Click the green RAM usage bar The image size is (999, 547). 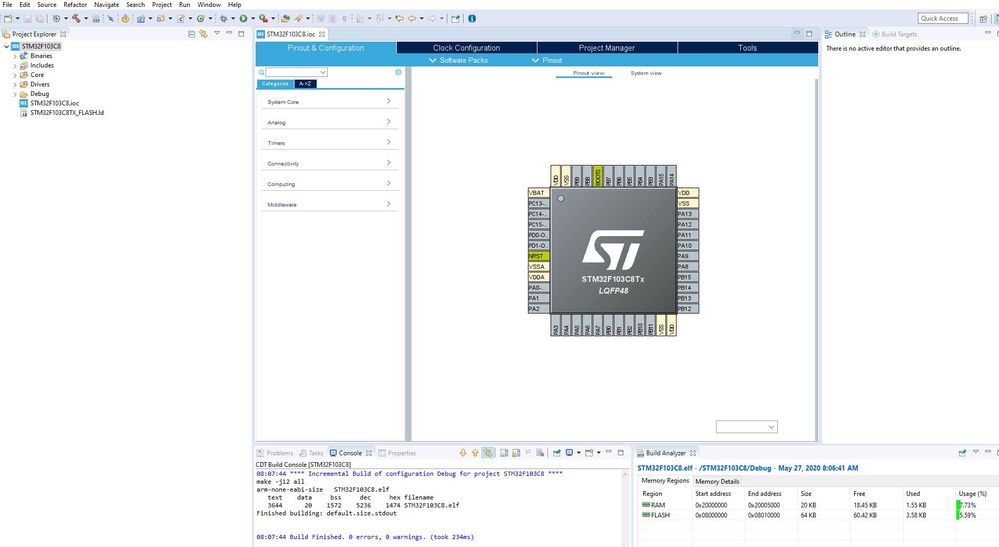(x=960, y=505)
